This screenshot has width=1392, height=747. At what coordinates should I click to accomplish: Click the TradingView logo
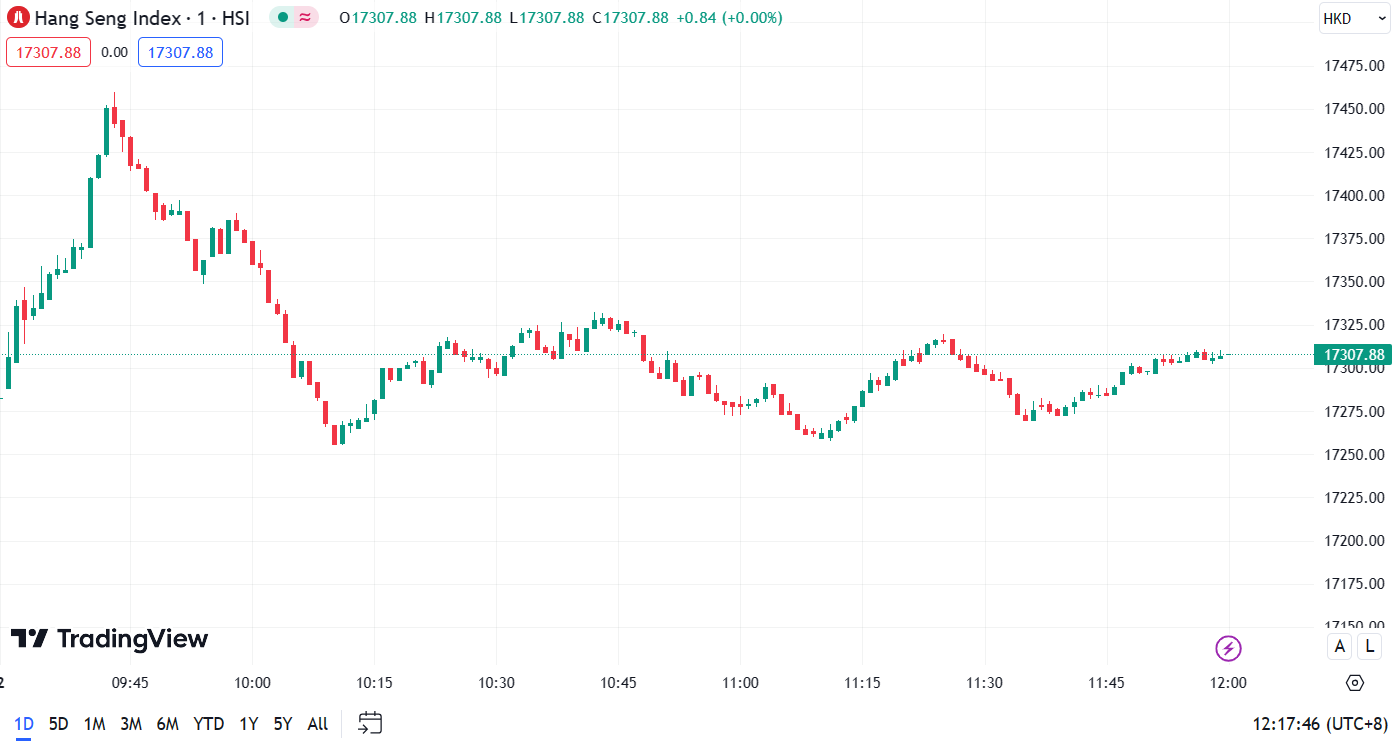click(x=110, y=639)
